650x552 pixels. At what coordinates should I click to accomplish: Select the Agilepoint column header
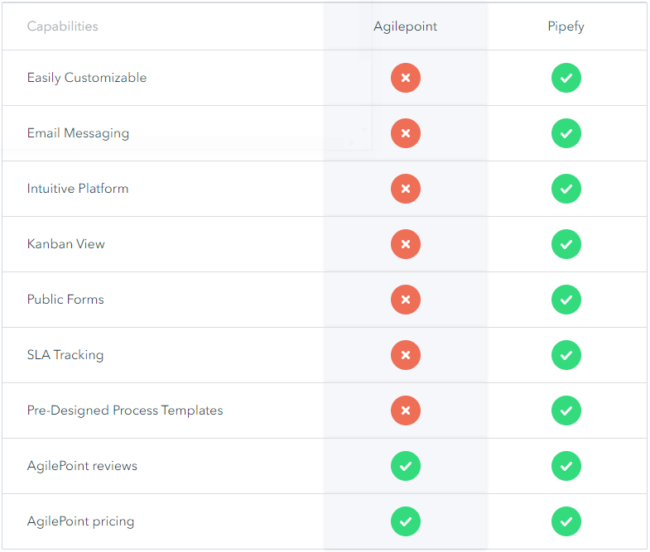(405, 26)
